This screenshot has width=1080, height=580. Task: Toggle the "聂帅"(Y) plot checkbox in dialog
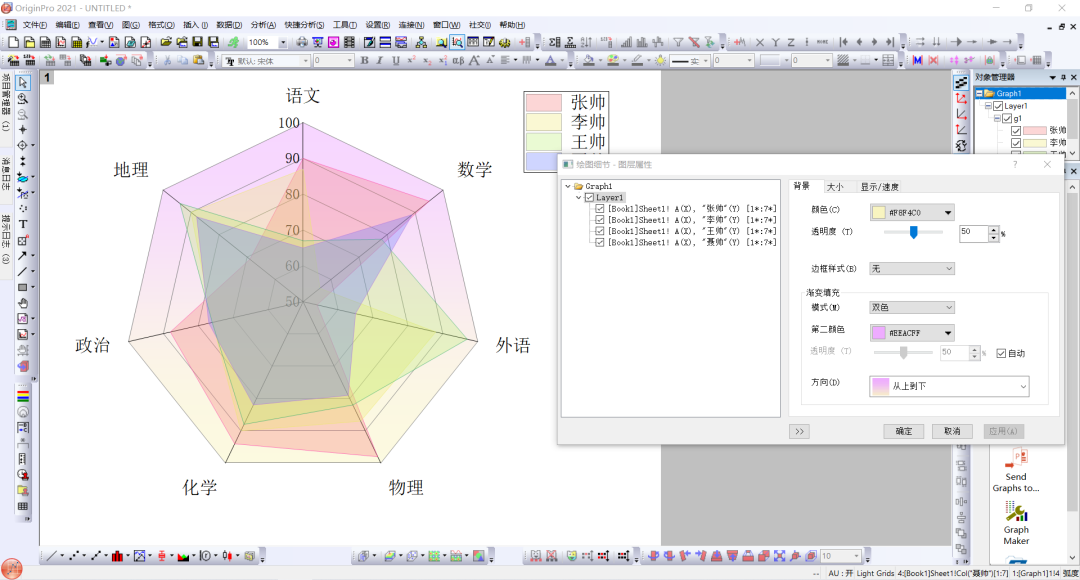coord(600,242)
